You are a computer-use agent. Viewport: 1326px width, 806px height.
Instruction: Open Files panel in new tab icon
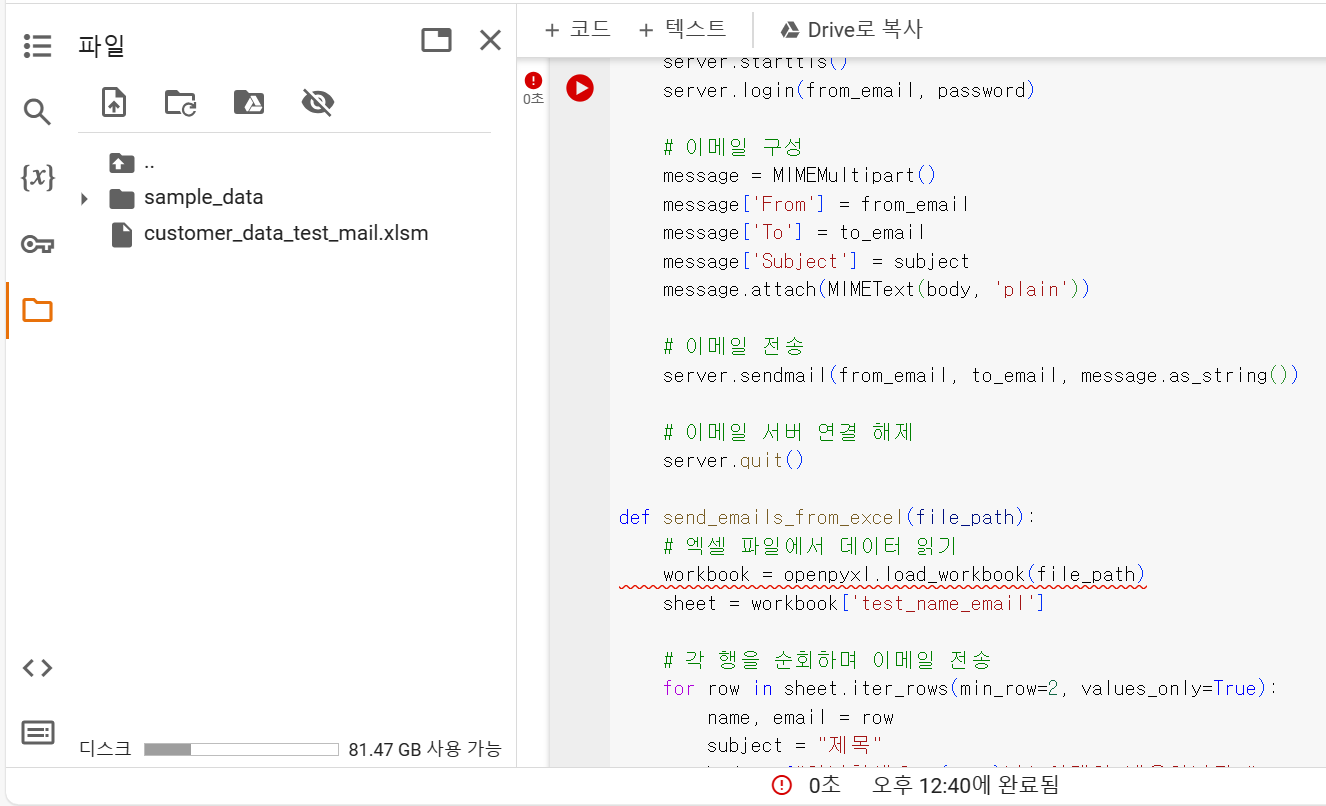[436, 40]
